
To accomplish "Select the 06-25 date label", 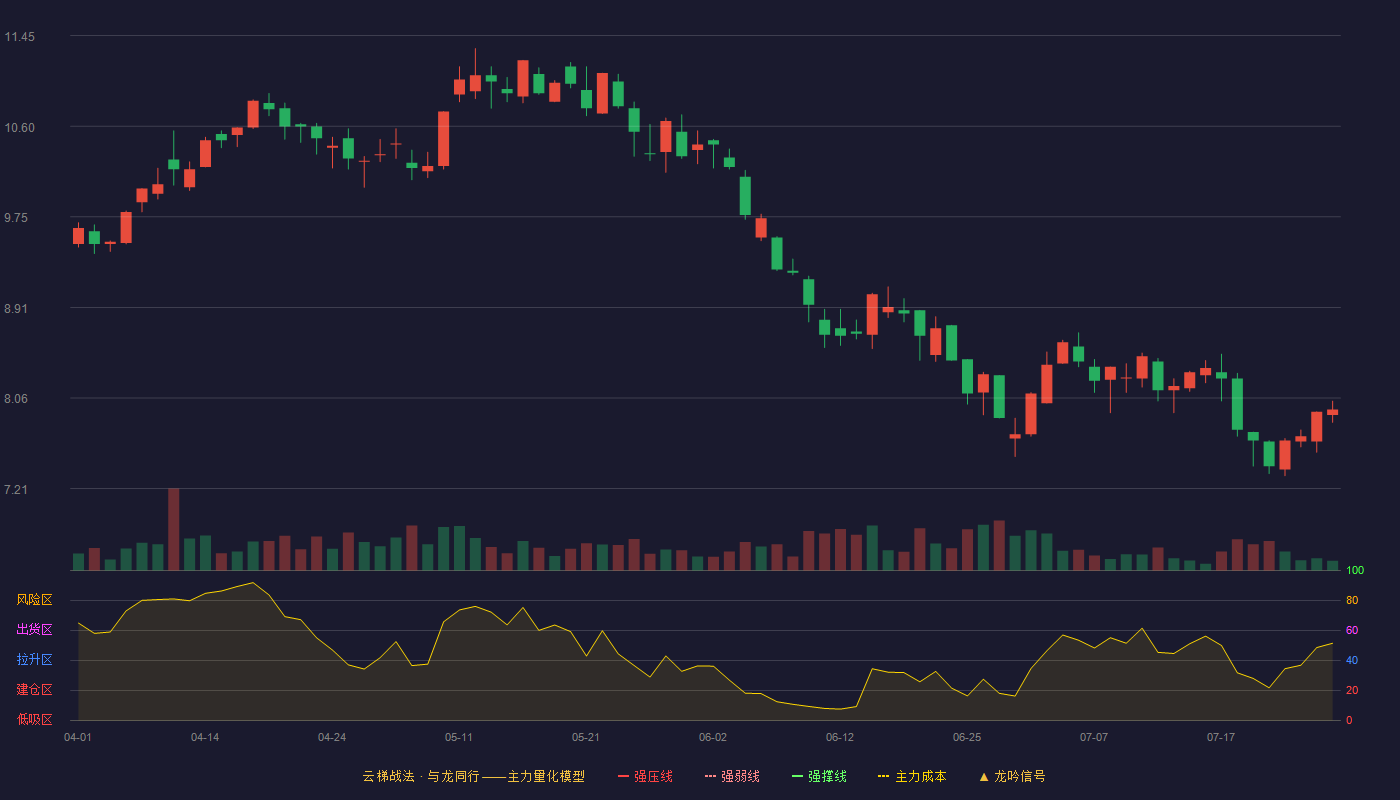I will [x=967, y=737].
